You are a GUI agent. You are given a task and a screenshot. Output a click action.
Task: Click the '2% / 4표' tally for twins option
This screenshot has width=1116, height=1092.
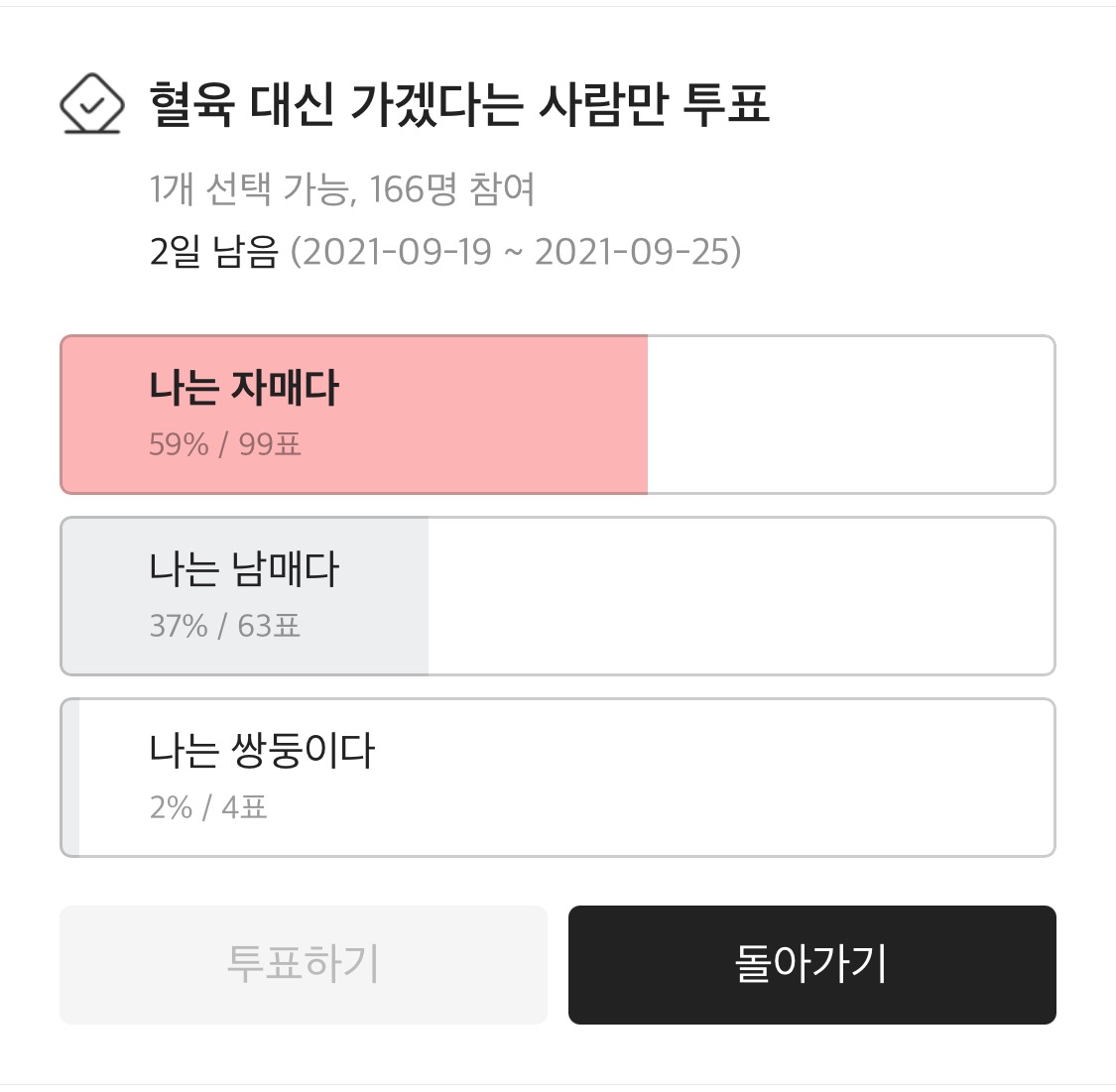(208, 807)
